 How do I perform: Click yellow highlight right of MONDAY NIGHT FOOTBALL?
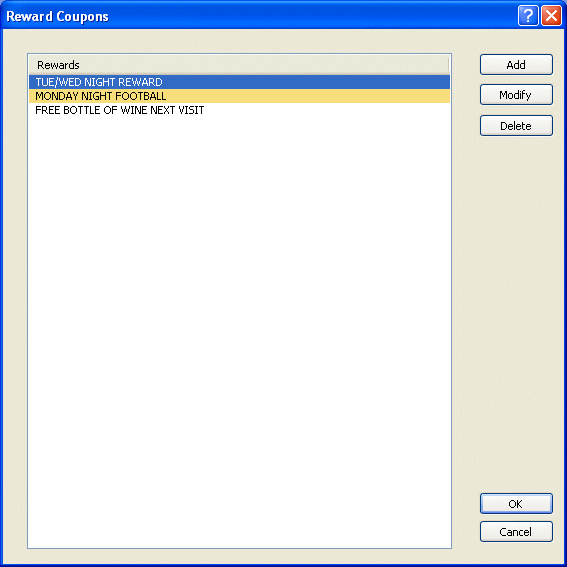308,96
